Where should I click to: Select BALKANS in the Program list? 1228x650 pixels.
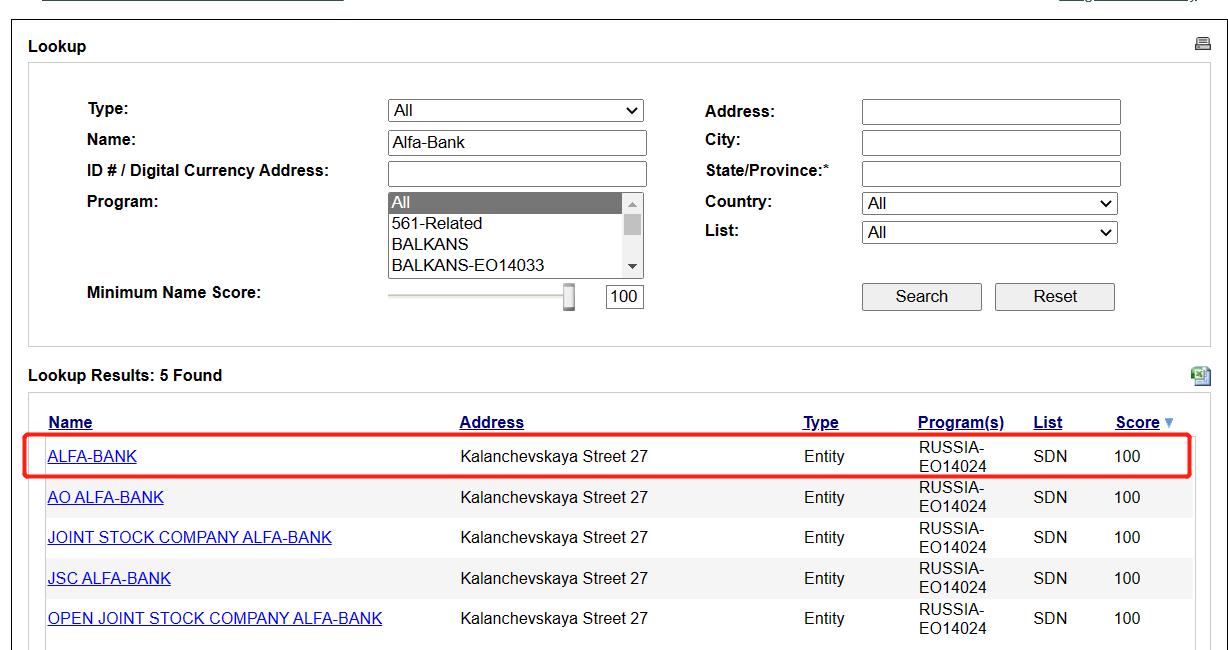coord(430,244)
